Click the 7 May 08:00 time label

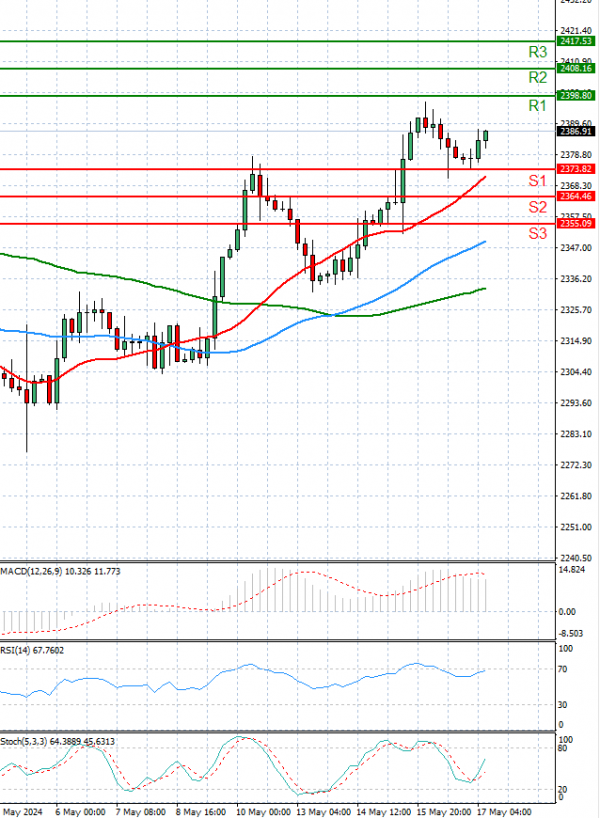[x=140, y=812]
